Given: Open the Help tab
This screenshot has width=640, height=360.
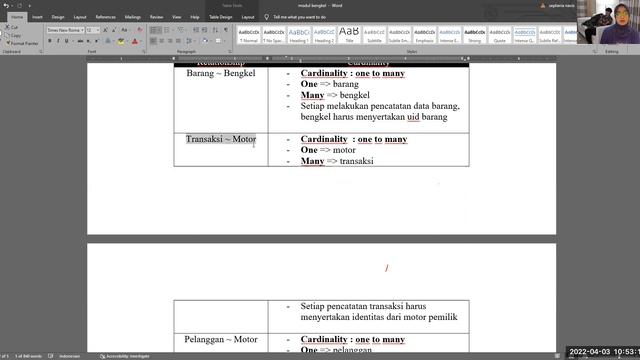Looking at the screenshot, I should coord(195,17).
